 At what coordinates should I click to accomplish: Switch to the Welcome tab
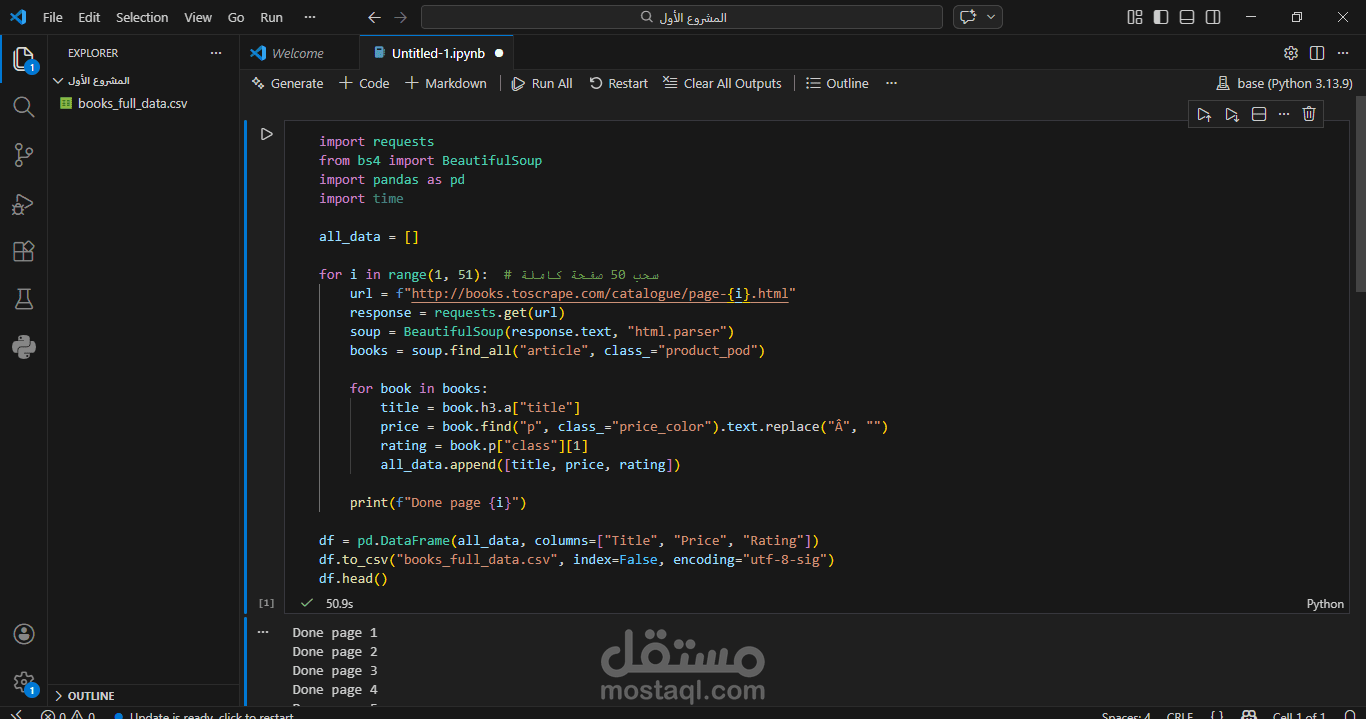pyautogui.click(x=299, y=52)
